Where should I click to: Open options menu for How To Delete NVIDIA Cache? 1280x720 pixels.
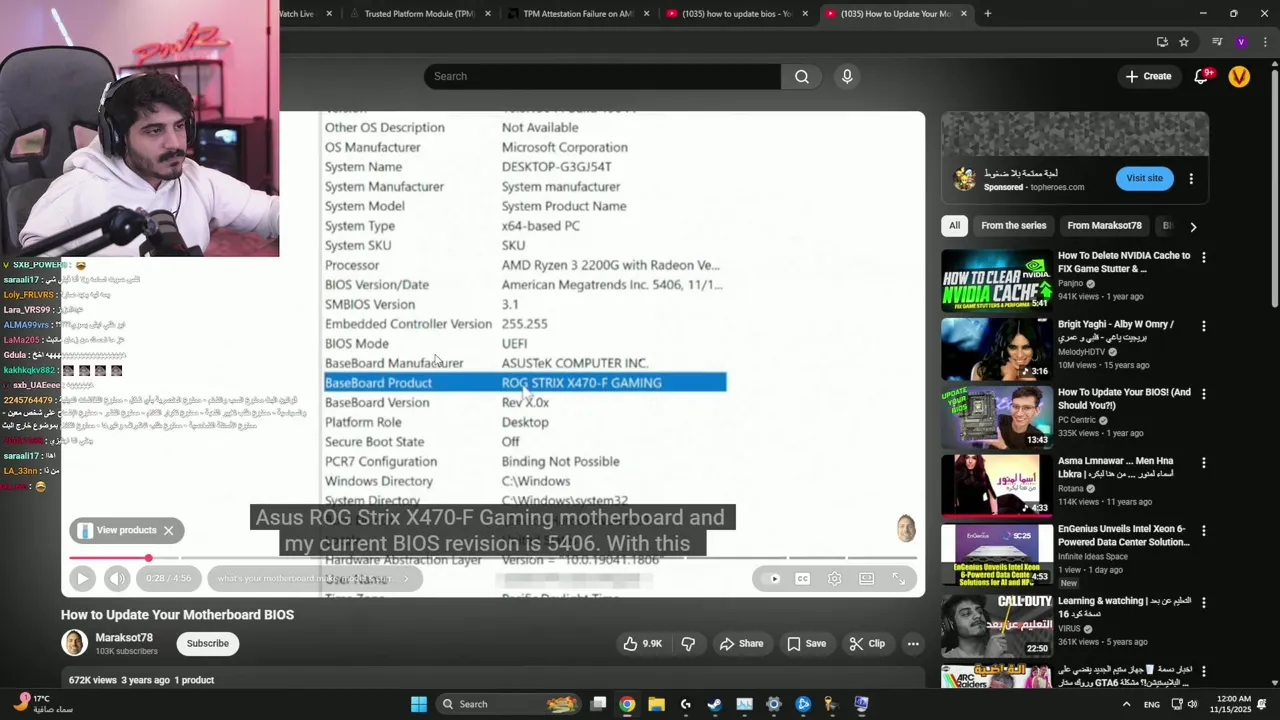click(1203, 258)
